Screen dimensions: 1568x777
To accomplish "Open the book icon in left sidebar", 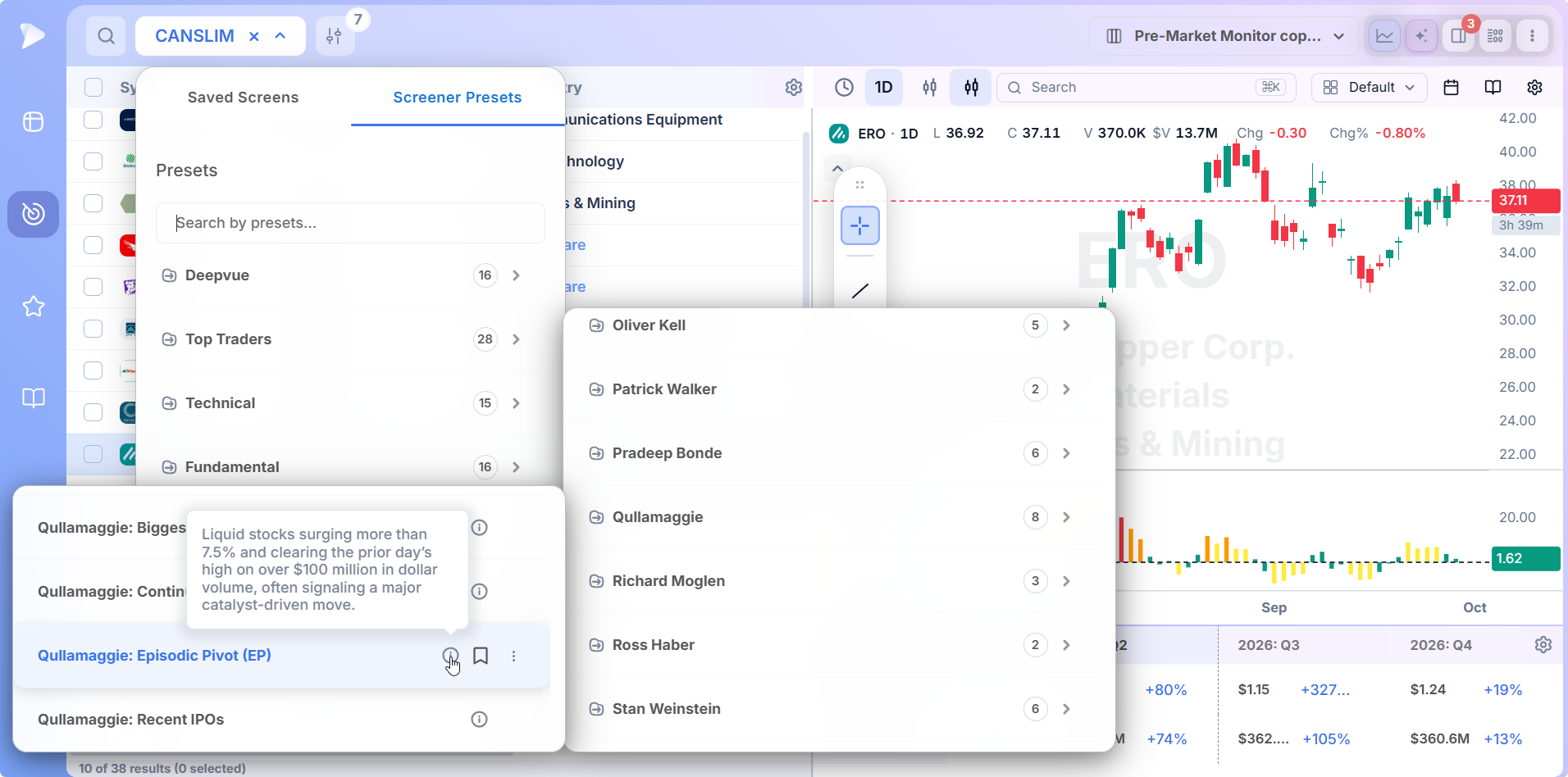I will [x=33, y=398].
